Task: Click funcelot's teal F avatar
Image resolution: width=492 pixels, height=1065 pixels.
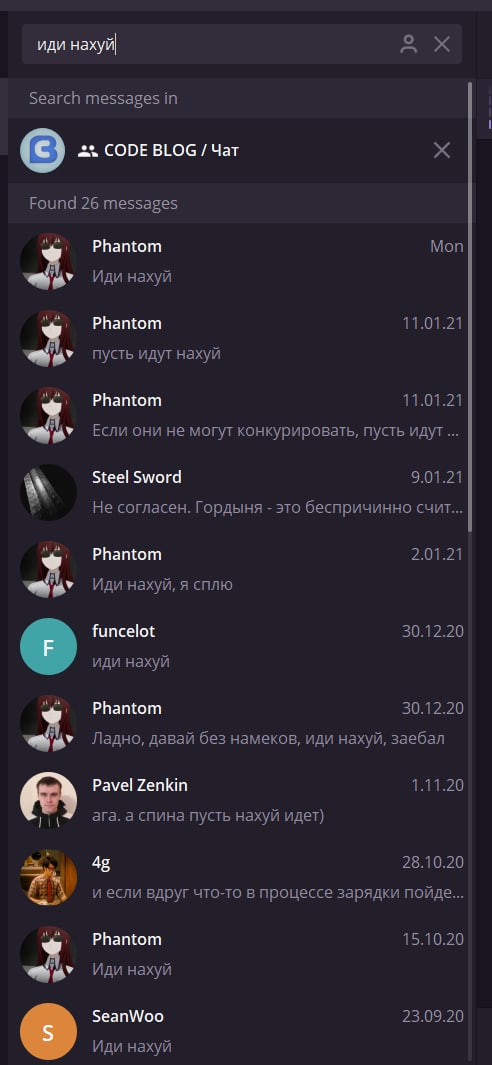Action: [x=48, y=647]
